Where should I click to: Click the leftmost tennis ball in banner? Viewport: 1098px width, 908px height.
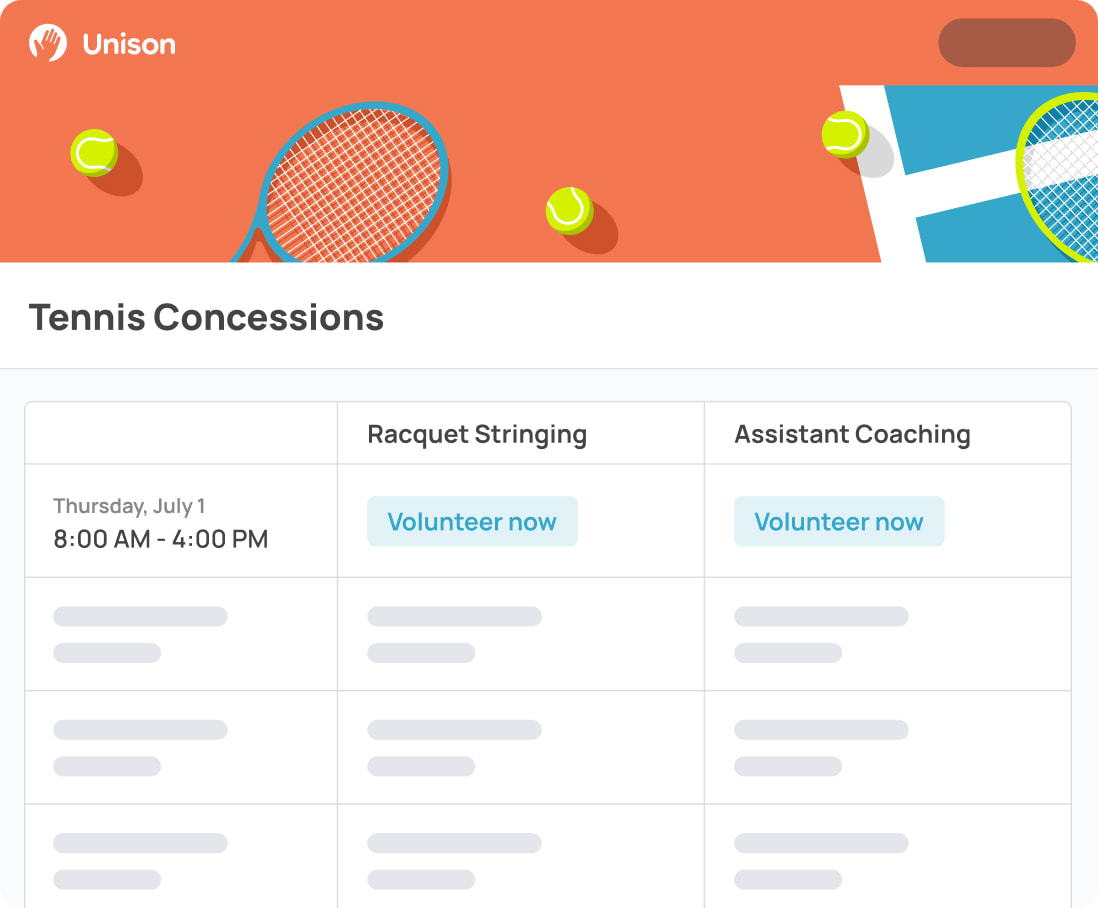point(94,153)
